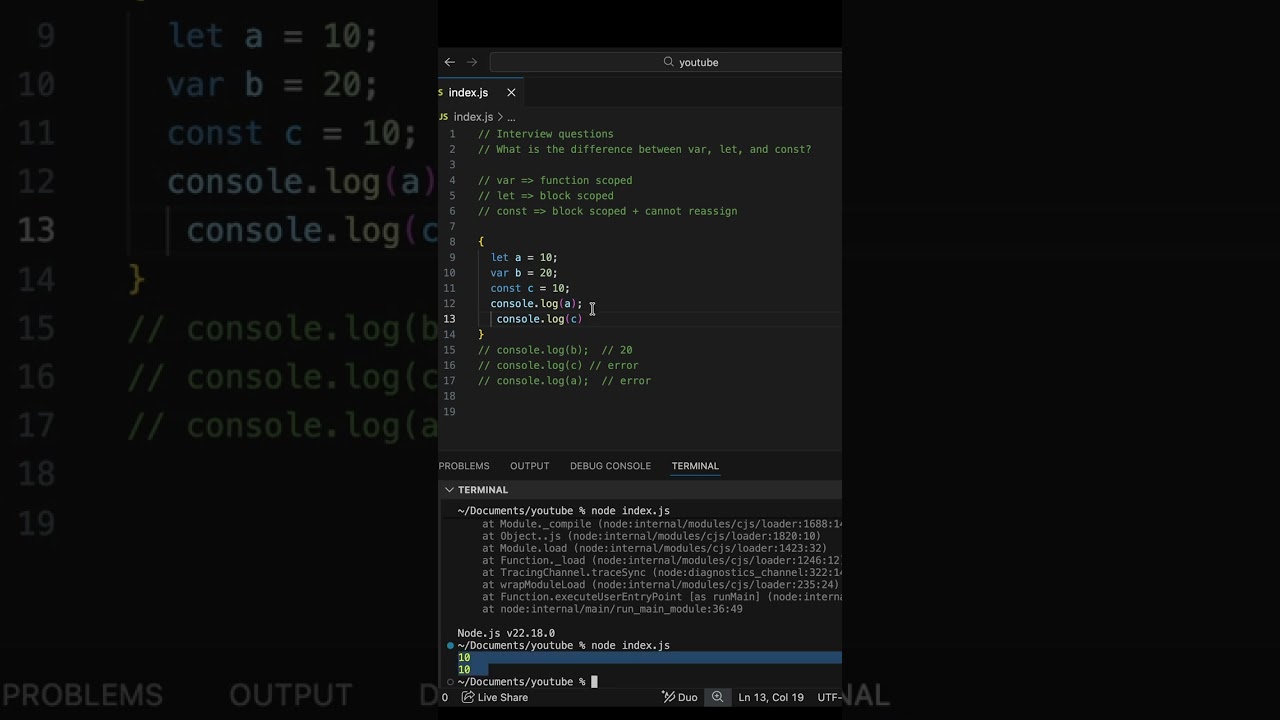This screenshot has width=1280, height=720.
Task: Click the youtube command center search box
Action: [666, 62]
